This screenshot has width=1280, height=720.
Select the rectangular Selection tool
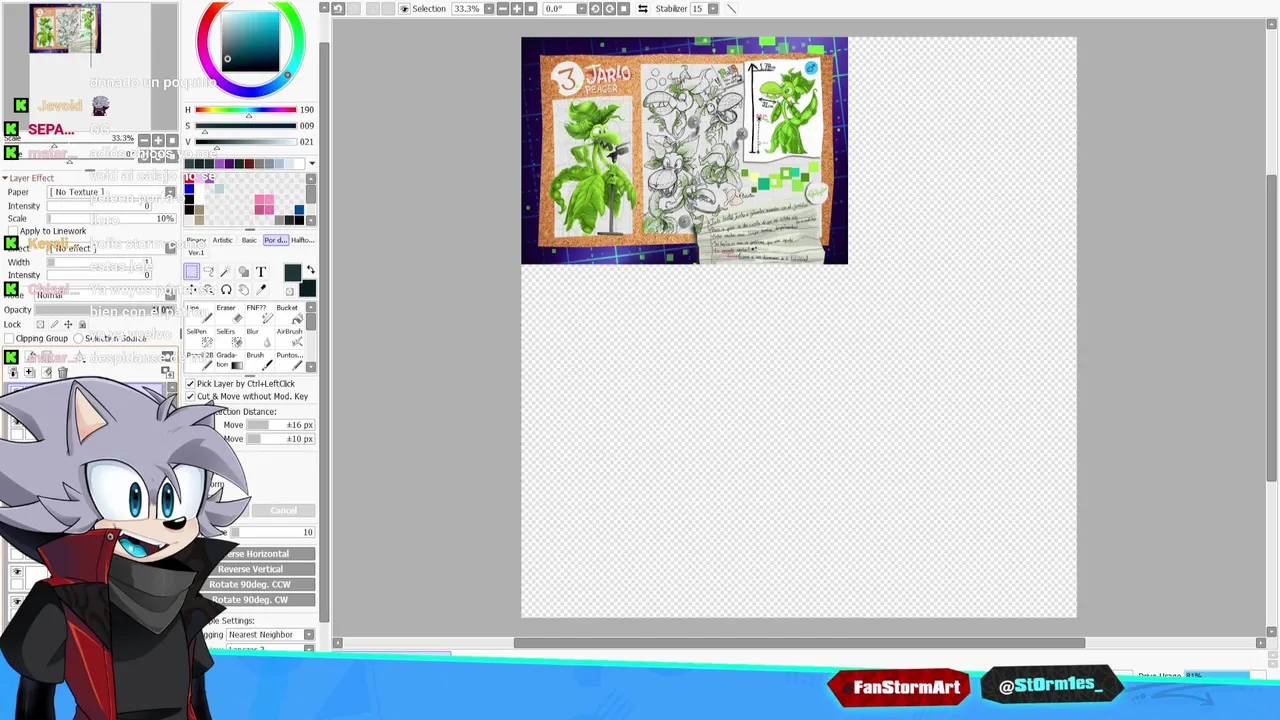pos(191,271)
